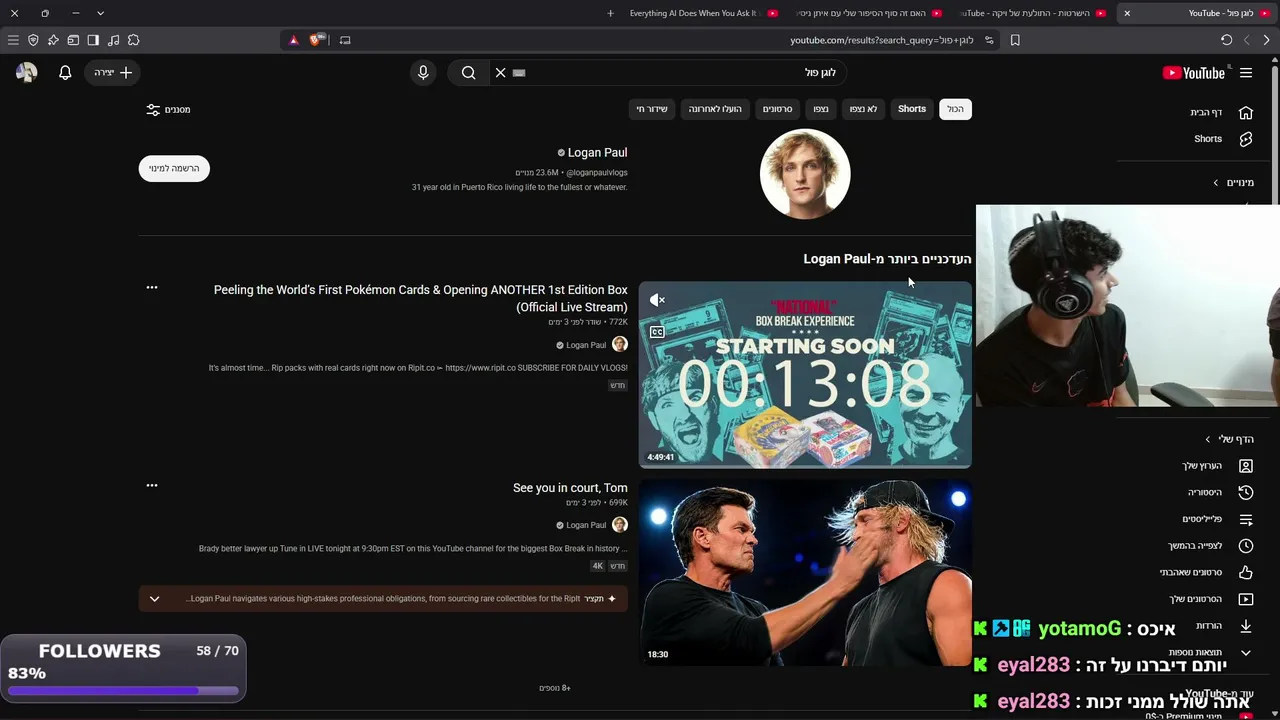Open a new browser tab
Image resolution: width=1280 pixels, height=720 pixels.
(610, 13)
